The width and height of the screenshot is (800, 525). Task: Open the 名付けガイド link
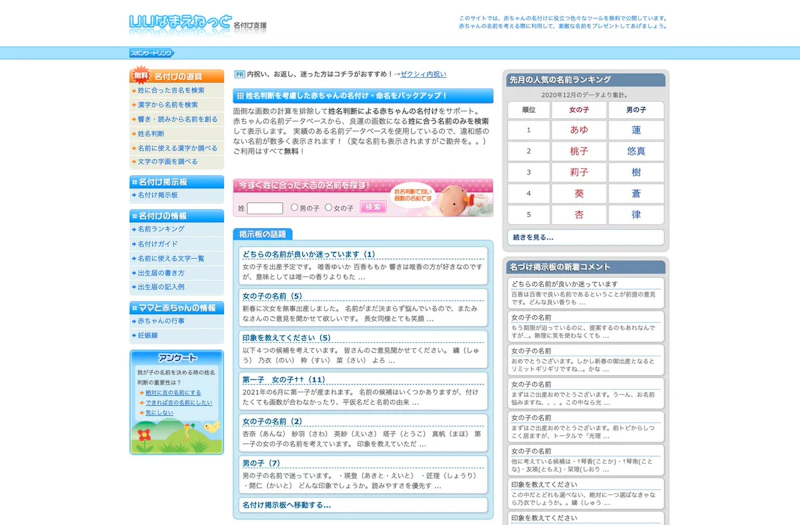(158, 244)
